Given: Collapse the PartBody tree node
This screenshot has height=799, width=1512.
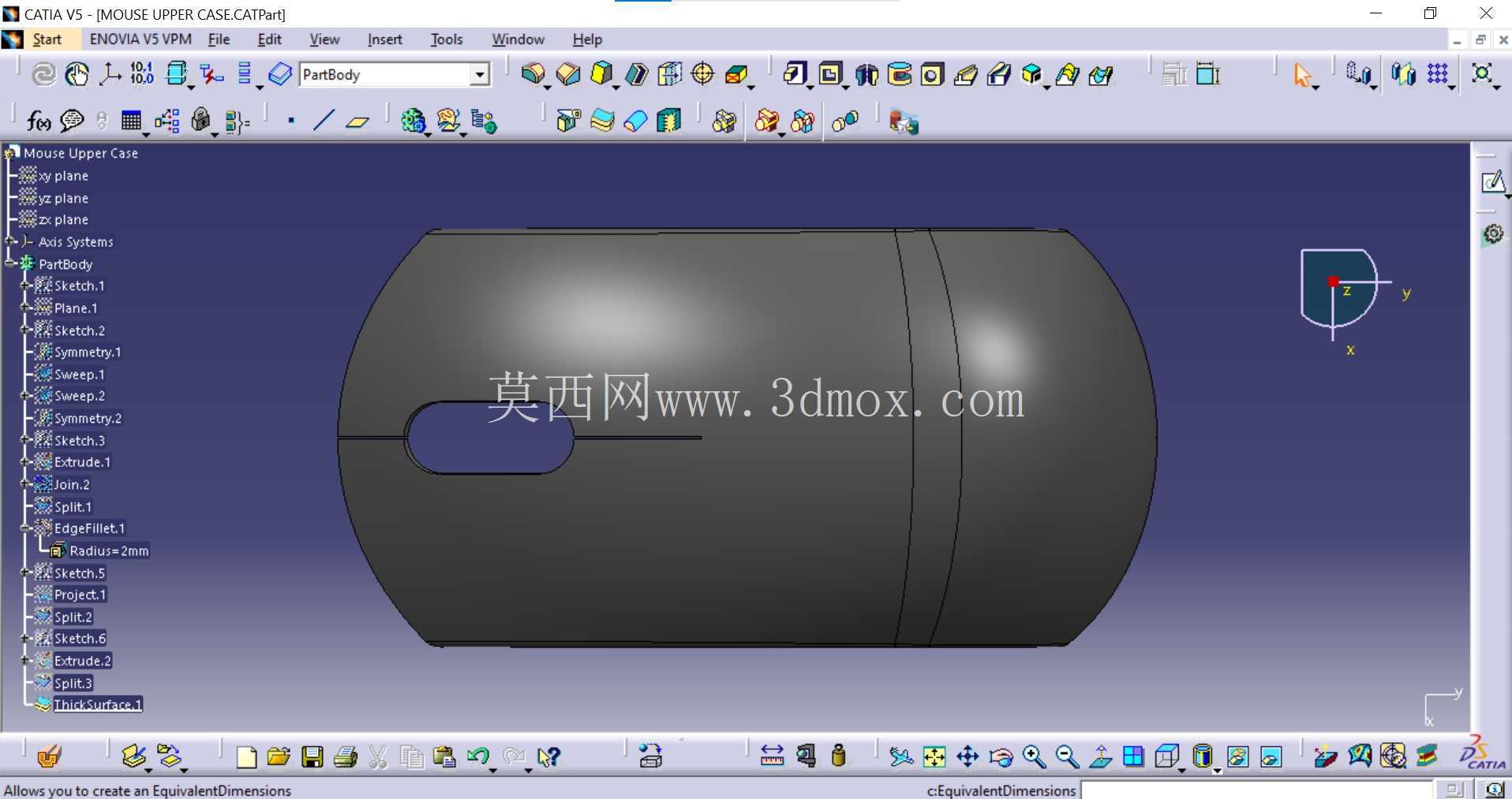Looking at the screenshot, I should pyautogui.click(x=10, y=263).
